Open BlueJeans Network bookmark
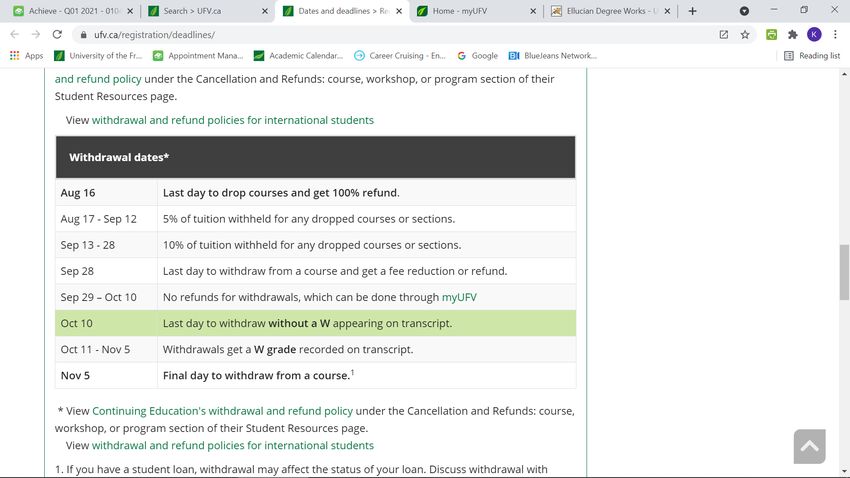Viewport: 850px width, 478px height. pyautogui.click(x=552, y=55)
